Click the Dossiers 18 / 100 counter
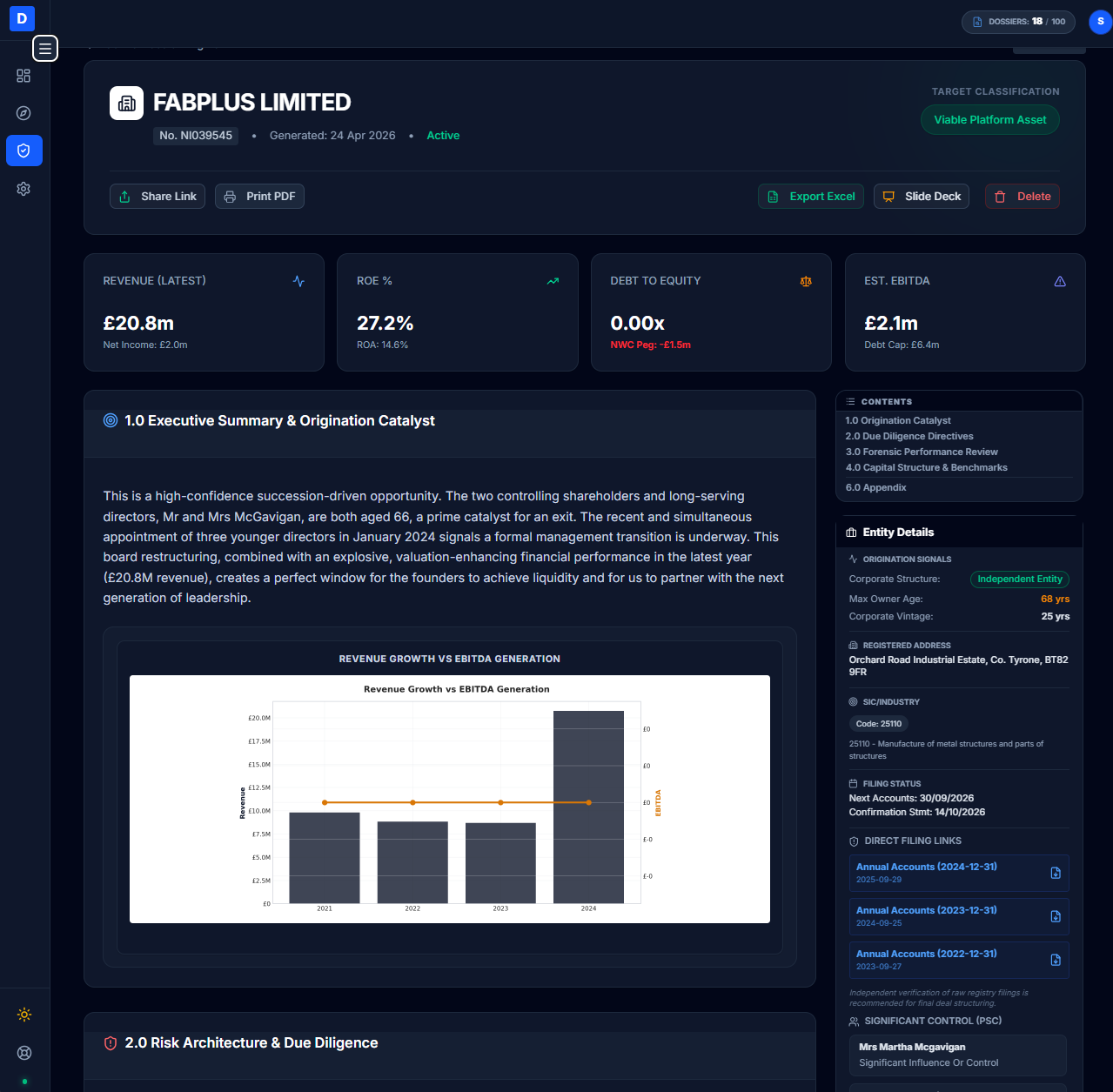The image size is (1113, 1092). coord(1018,22)
